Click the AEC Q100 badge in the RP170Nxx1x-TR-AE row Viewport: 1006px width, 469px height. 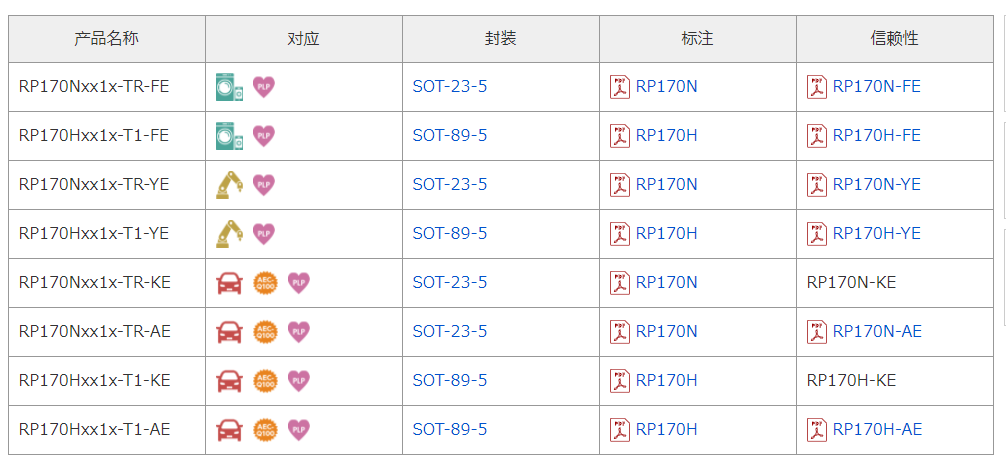point(265,332)
